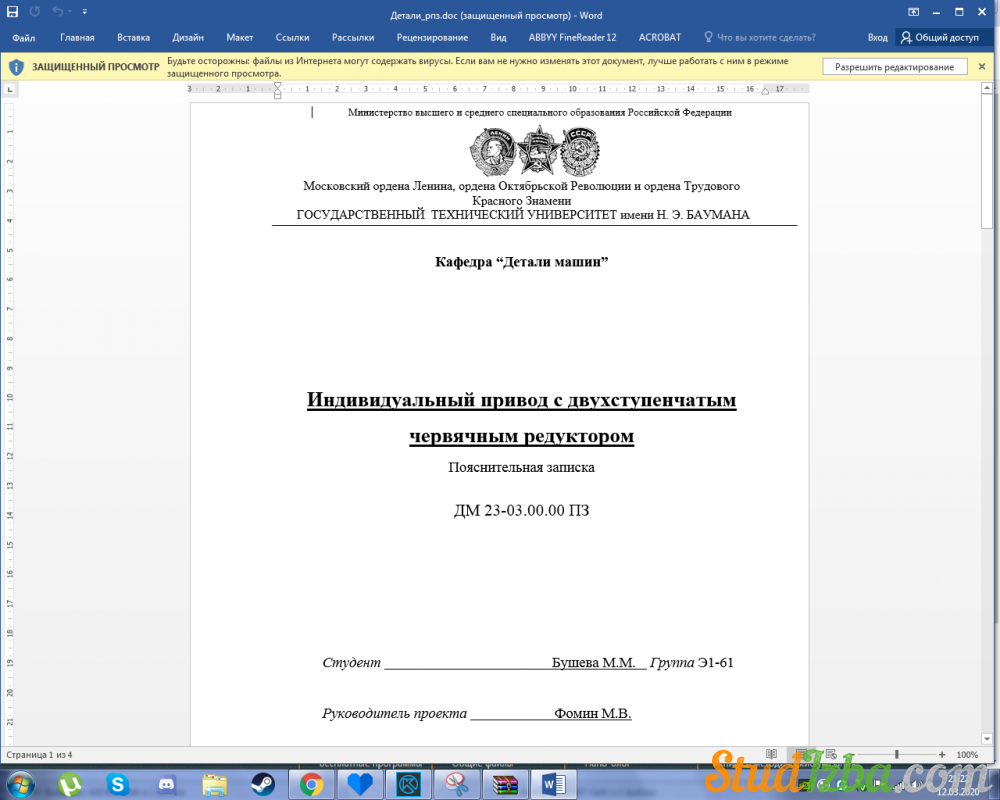Viewport: 1000px width, 800px height.
Task: Open the ABBYY FineReader 12 tab
Action: tap(572, 38)
